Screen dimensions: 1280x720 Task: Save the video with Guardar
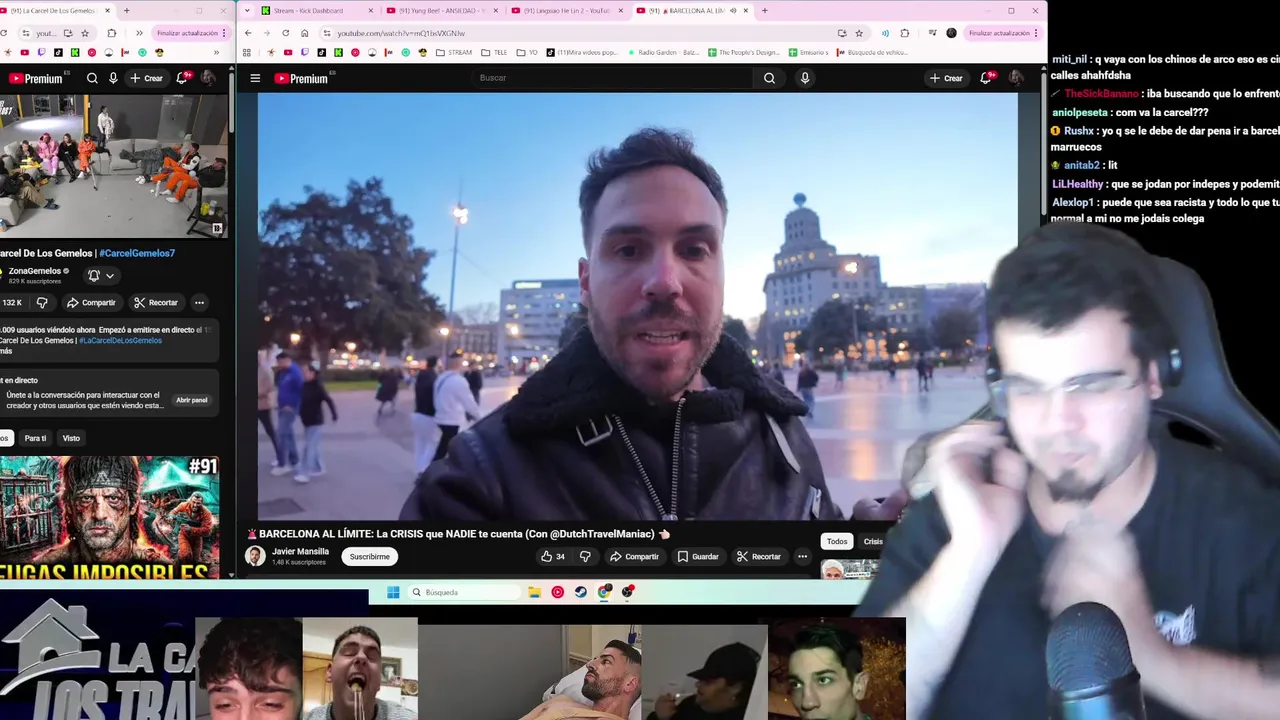[x=697, y=556]
